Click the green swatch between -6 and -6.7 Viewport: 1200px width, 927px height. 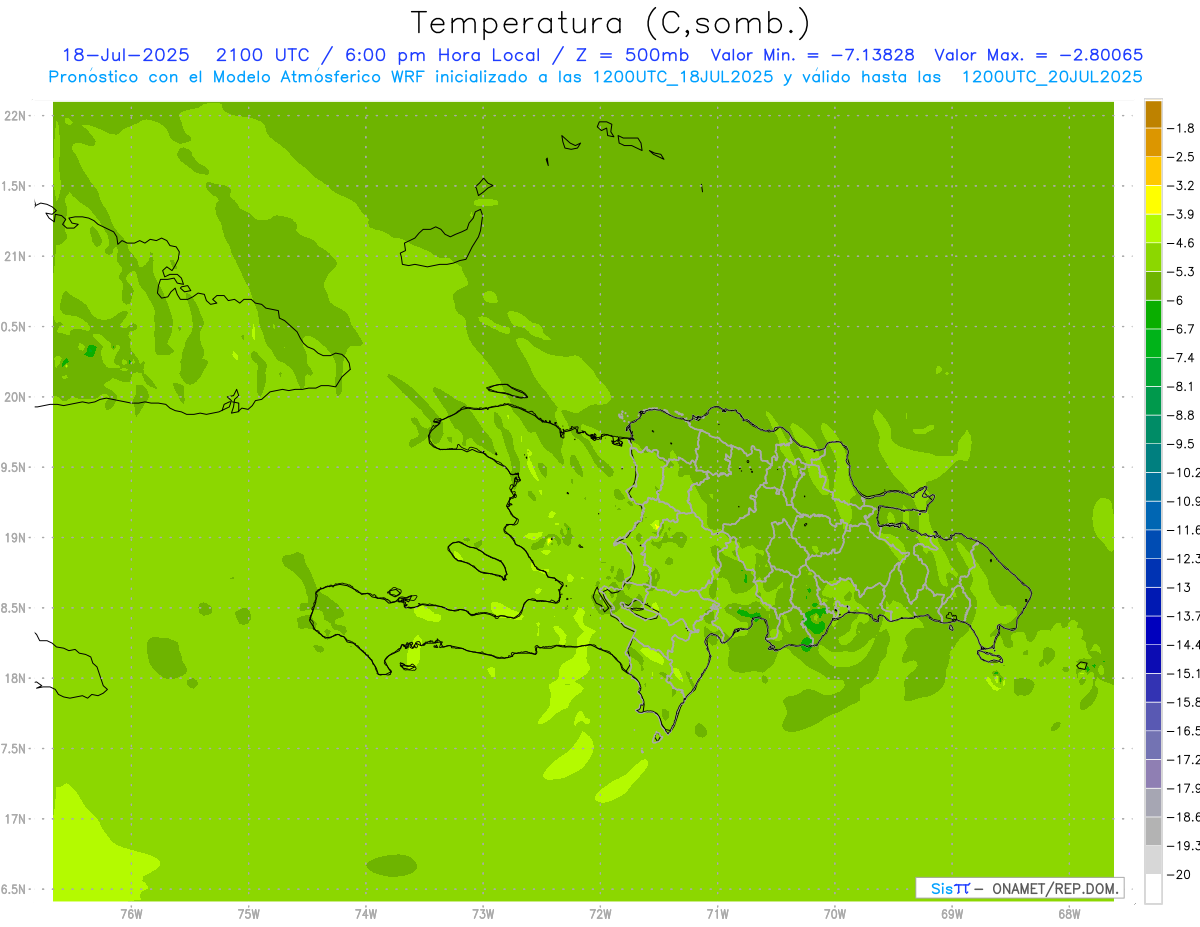point(1153,315)
